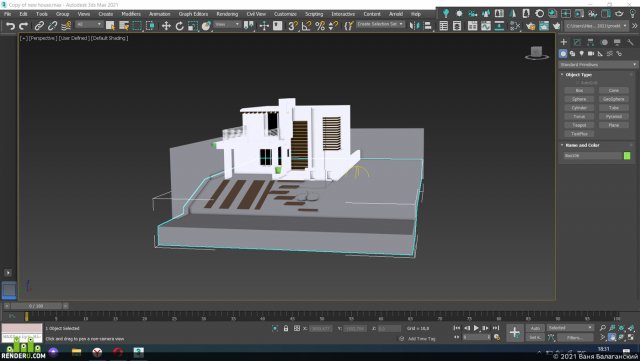Switch to the Utilities panel tab
This screenshot has width=640, height=361.
click(x=630, y=42)
